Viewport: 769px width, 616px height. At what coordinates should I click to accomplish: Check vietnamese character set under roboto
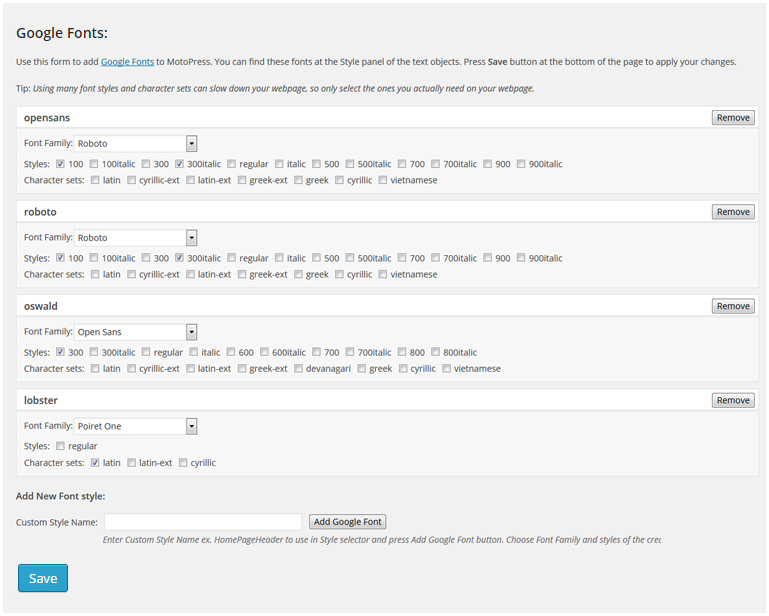click(384, 275)
